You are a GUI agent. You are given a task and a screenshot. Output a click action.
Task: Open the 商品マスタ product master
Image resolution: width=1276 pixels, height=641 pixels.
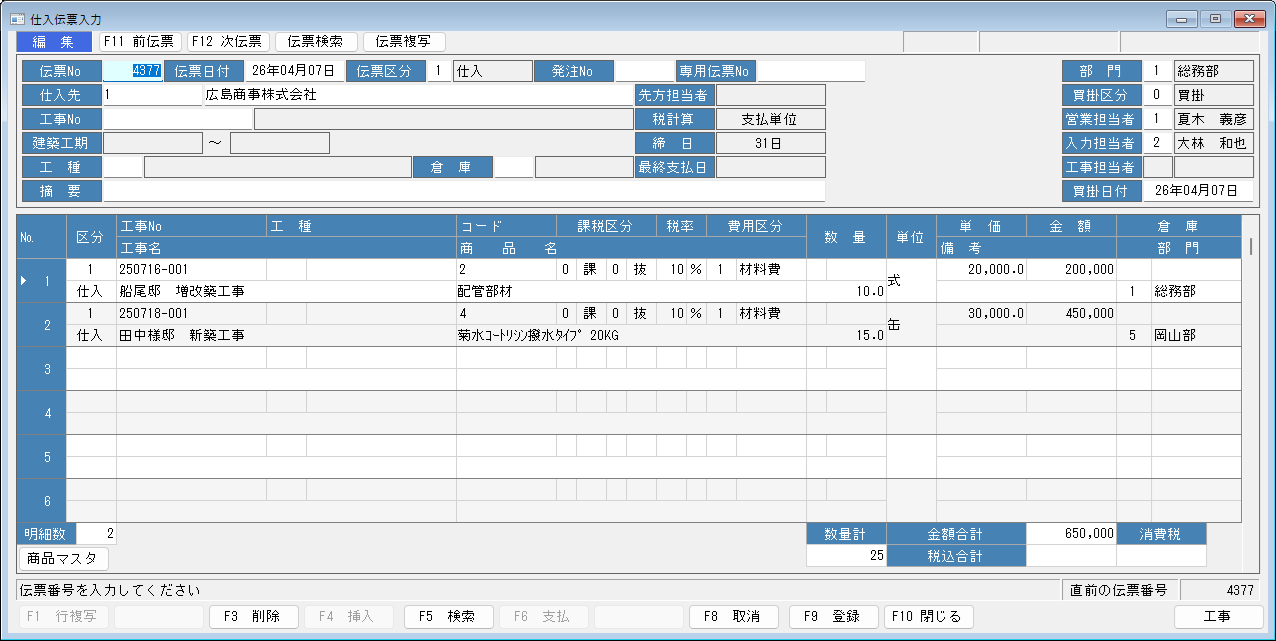64,559
